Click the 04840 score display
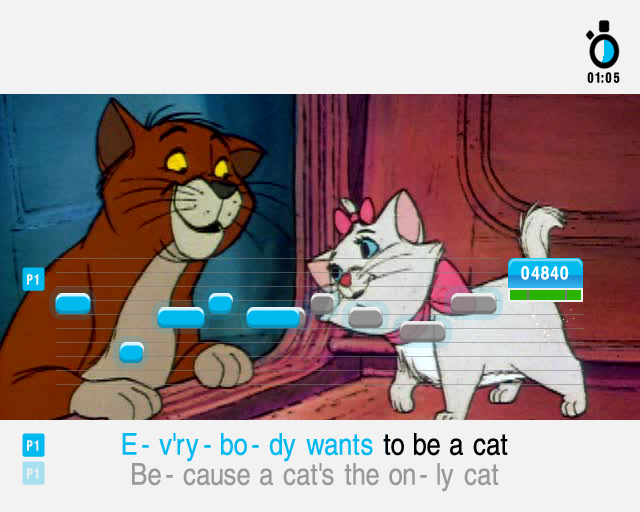The image size is (640, 512). (545, 273)
